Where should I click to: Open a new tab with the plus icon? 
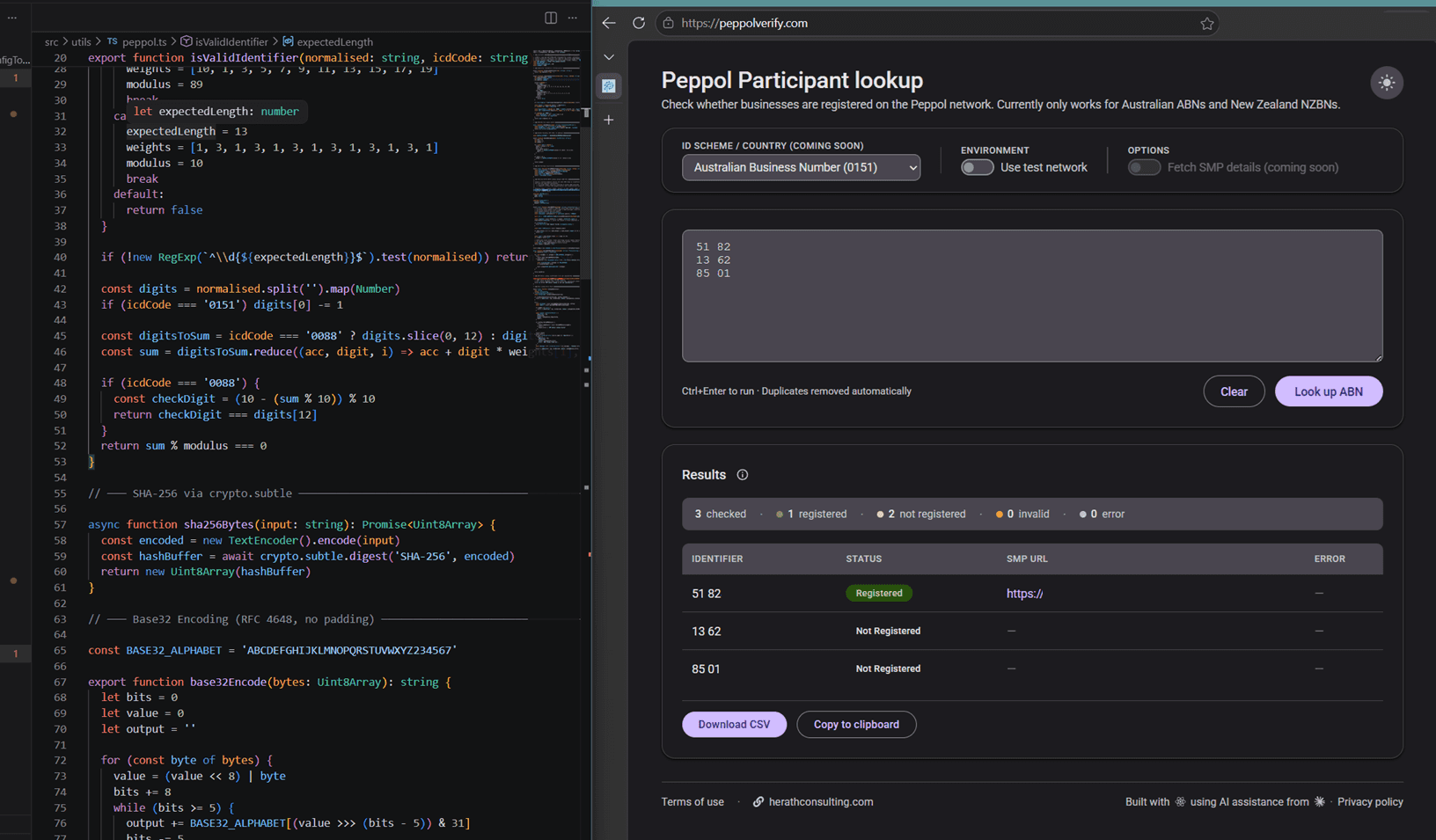(609, 120)
